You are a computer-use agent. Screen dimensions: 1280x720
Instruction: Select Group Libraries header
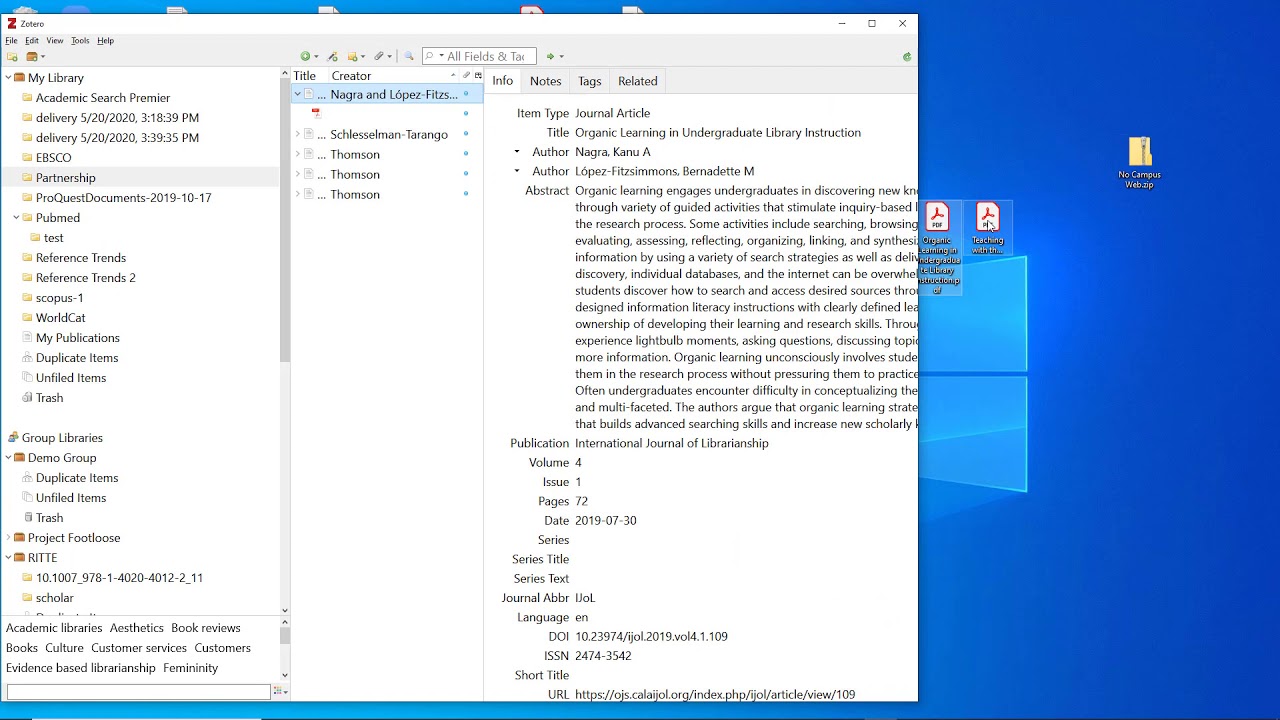[62, 438]
